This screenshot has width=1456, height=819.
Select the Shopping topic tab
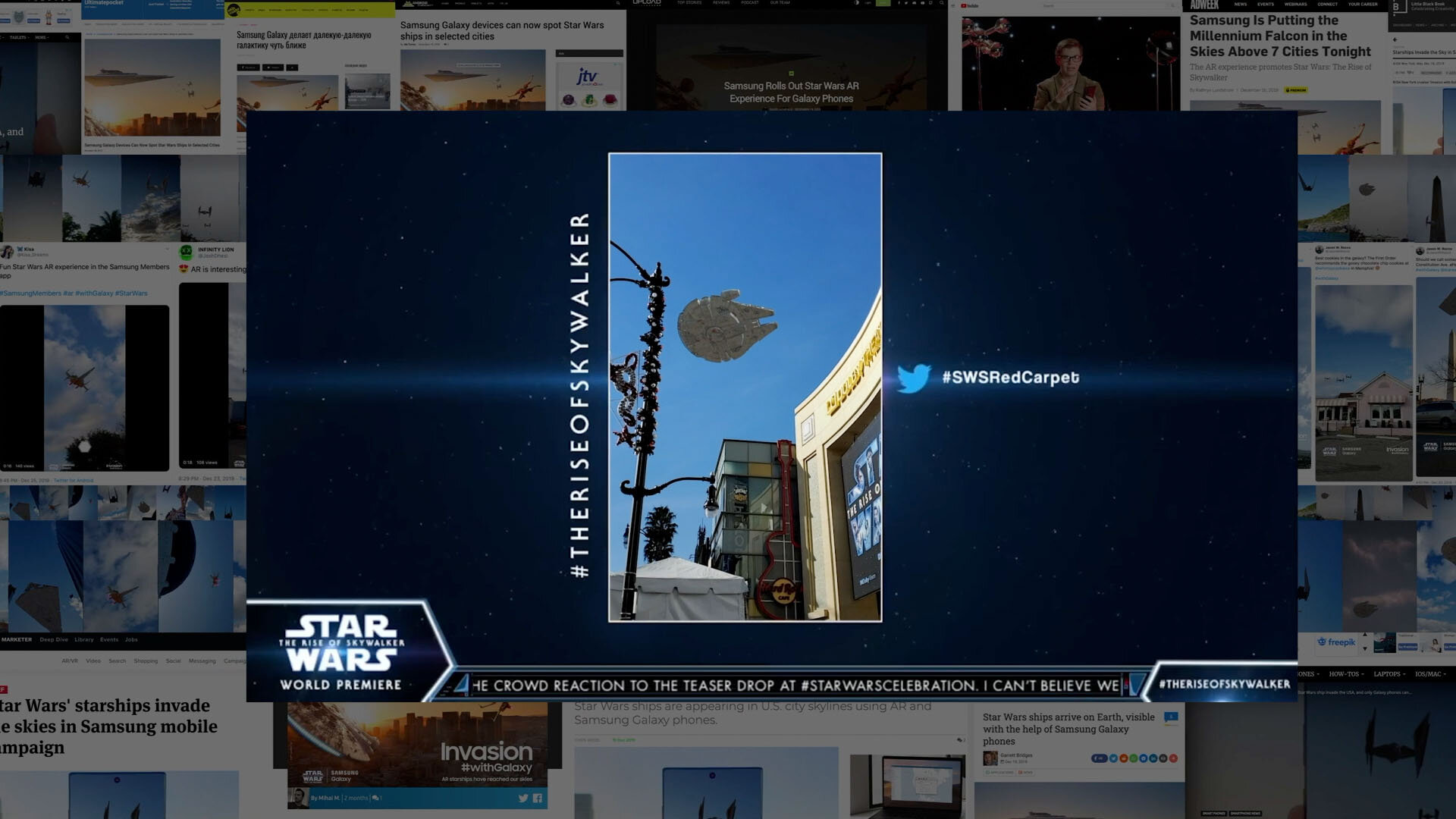point(146,661)
